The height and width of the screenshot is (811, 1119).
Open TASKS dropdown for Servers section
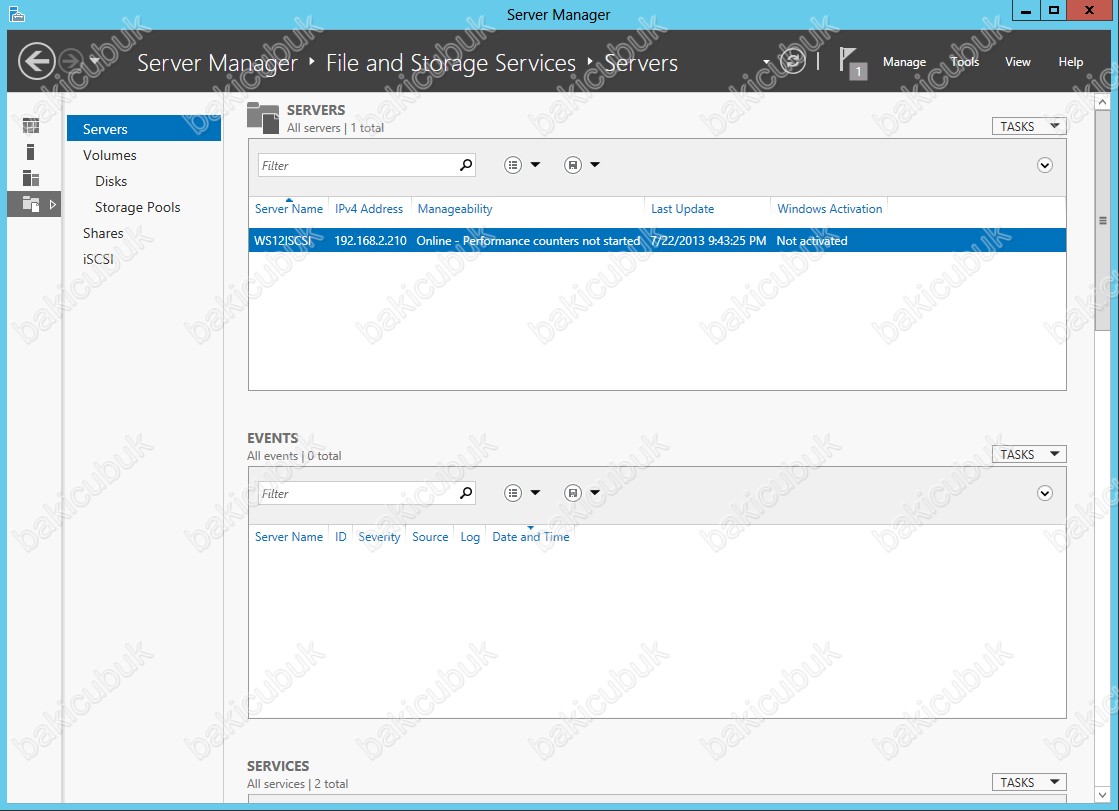(x=1029, y=126)
